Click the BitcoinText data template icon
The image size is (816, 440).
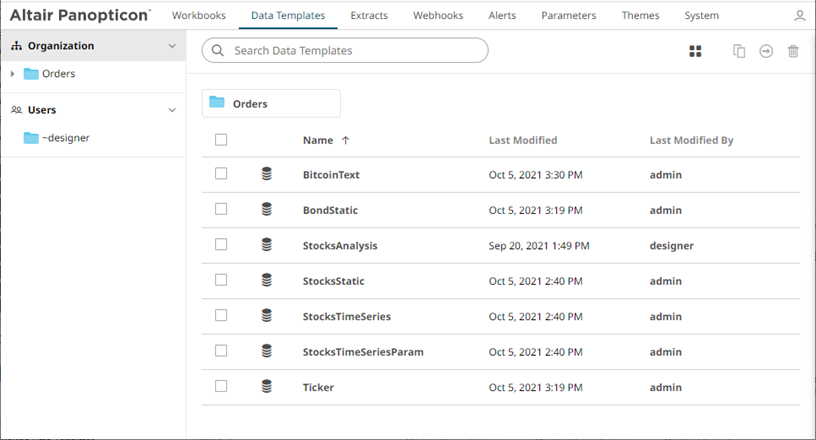(x=267, y=174)
